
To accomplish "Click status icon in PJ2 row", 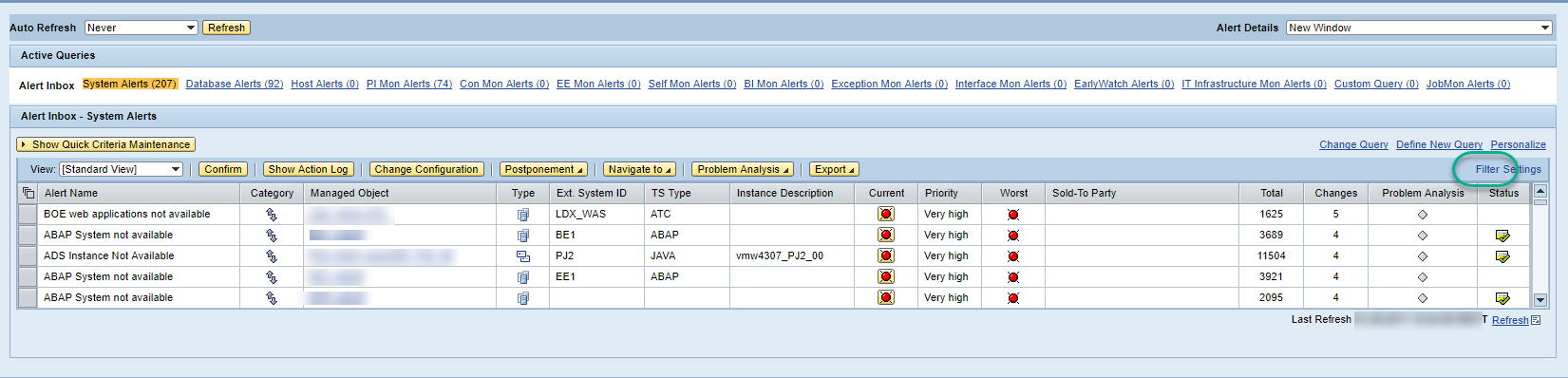I will pos(1502,256).
